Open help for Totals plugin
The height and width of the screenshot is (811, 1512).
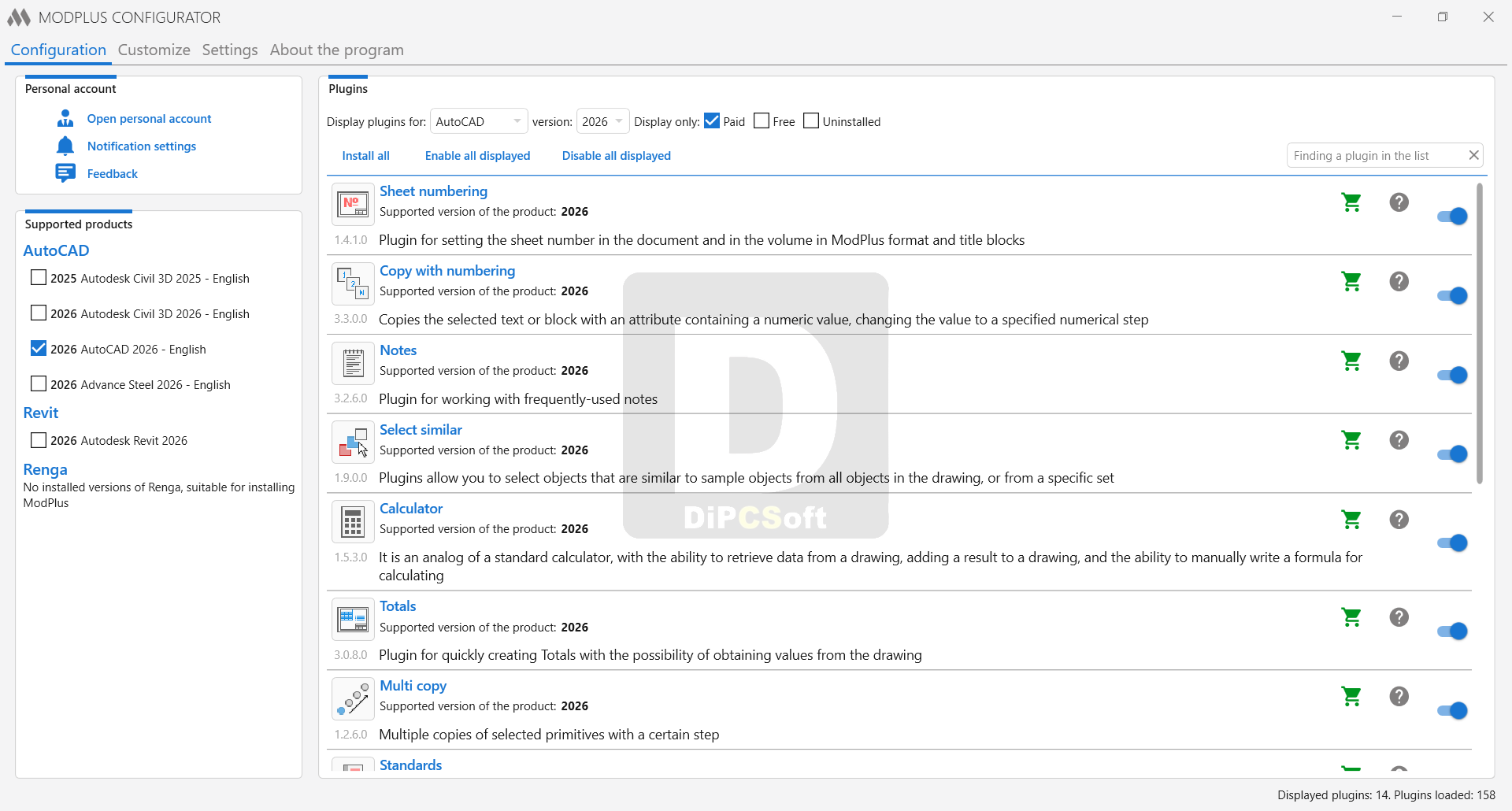(x=1399, y=617)
